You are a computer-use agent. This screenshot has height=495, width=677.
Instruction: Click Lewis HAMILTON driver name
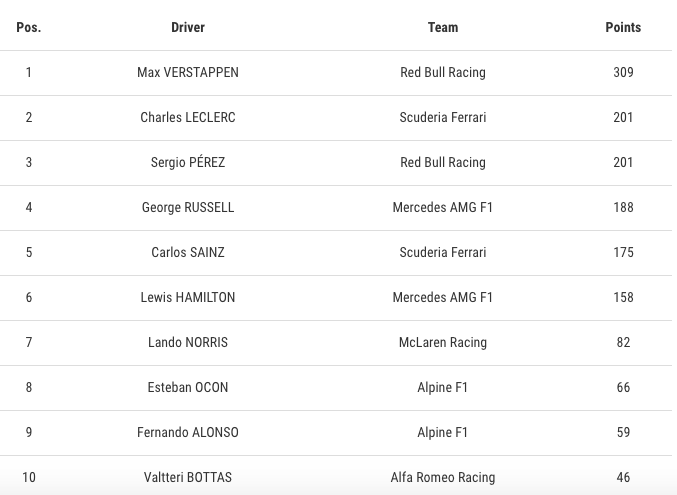(x=188, y=297)
